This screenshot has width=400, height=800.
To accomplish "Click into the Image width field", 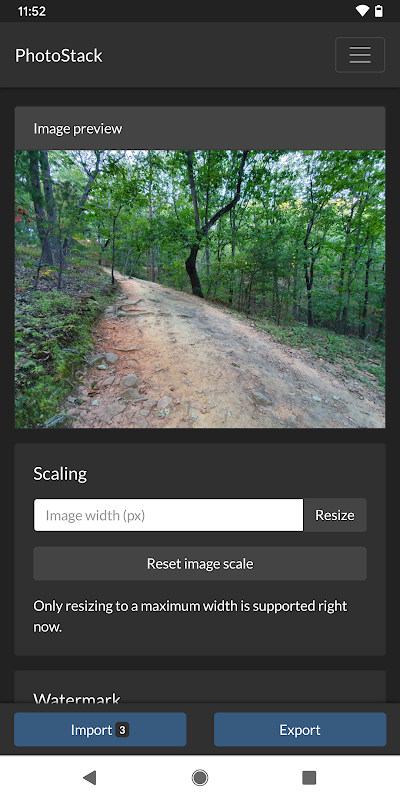I will (x=168, y=515).
